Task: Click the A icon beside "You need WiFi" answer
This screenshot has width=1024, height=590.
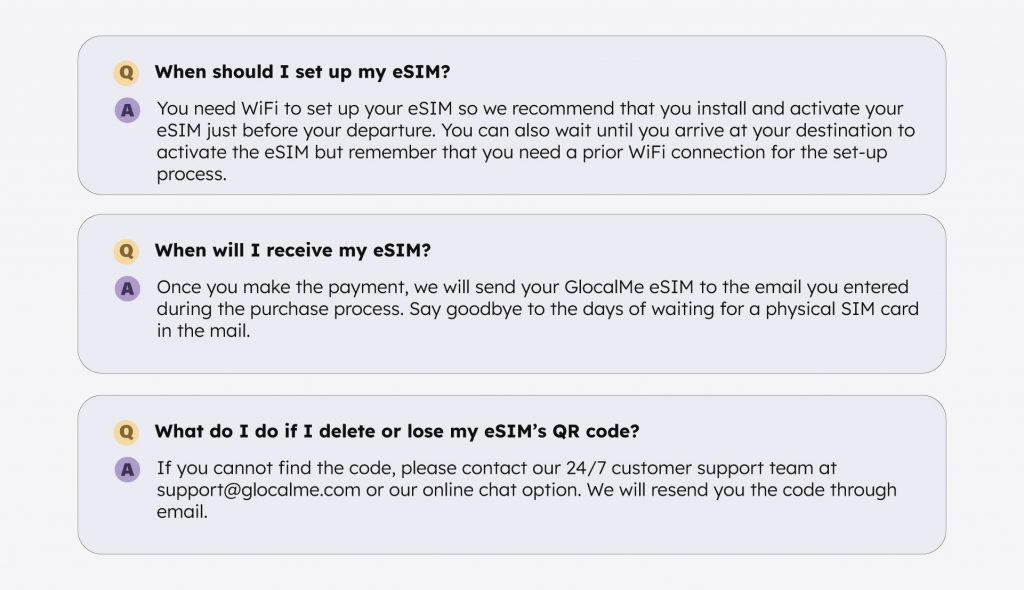Action: (127, 110)
